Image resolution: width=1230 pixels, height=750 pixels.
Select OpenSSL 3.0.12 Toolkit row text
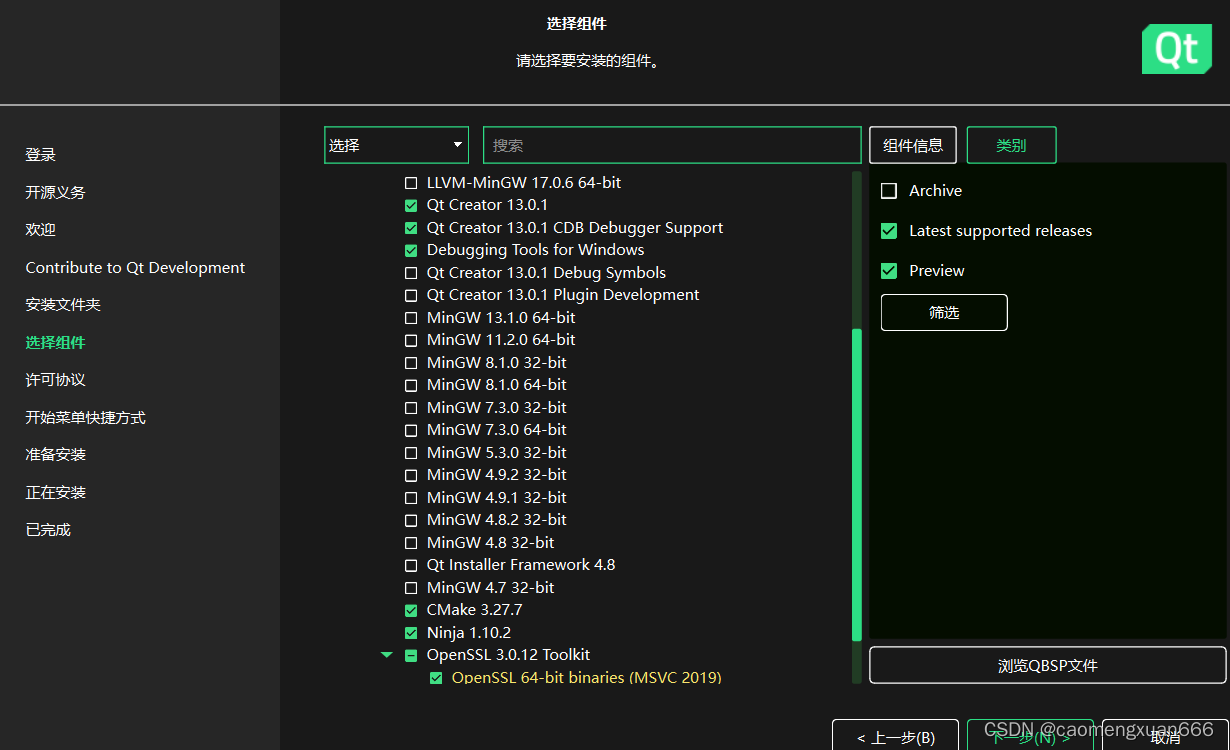click(508, 655)
